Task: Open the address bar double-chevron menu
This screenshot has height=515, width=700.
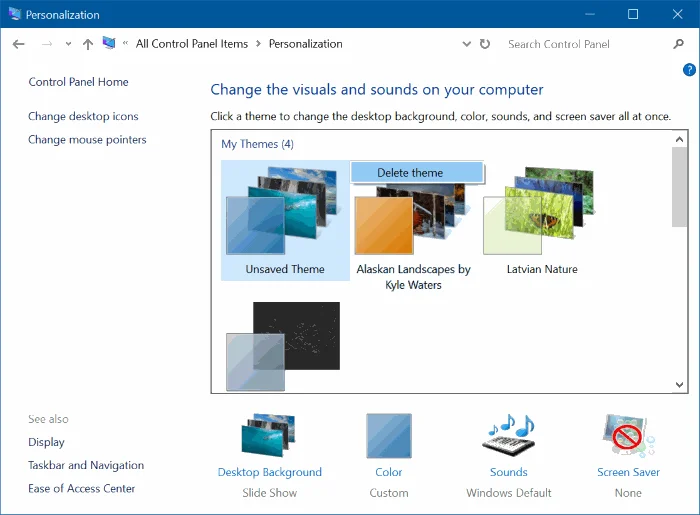Action: [x=125, y=43]
